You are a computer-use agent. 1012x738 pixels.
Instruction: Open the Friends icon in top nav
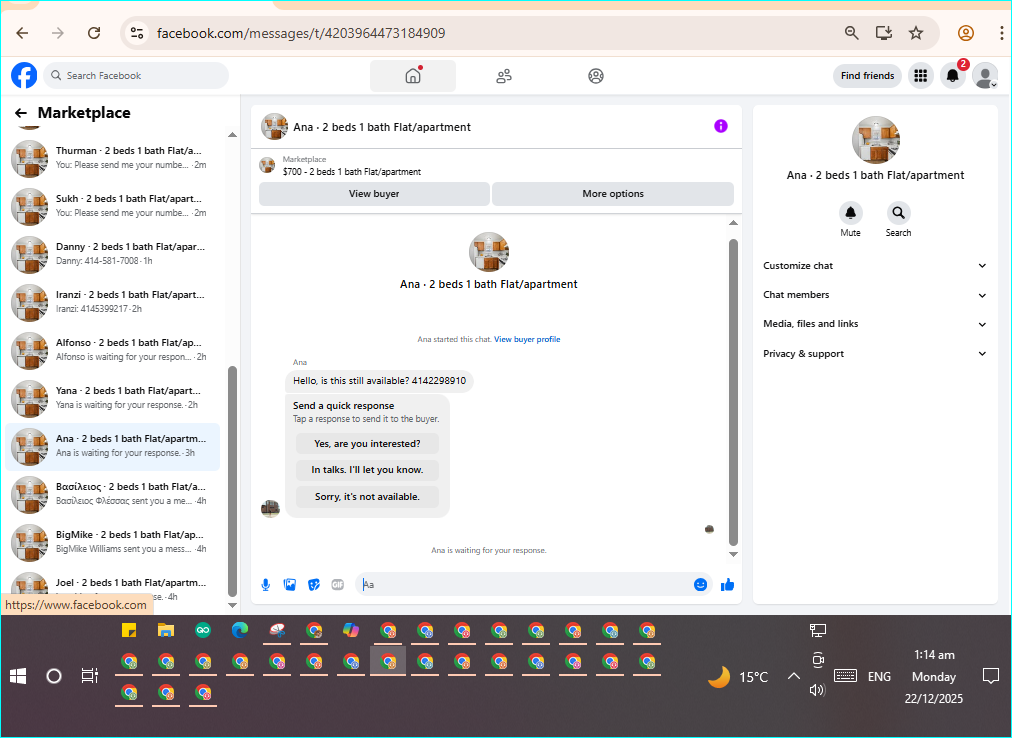[504, 76]
